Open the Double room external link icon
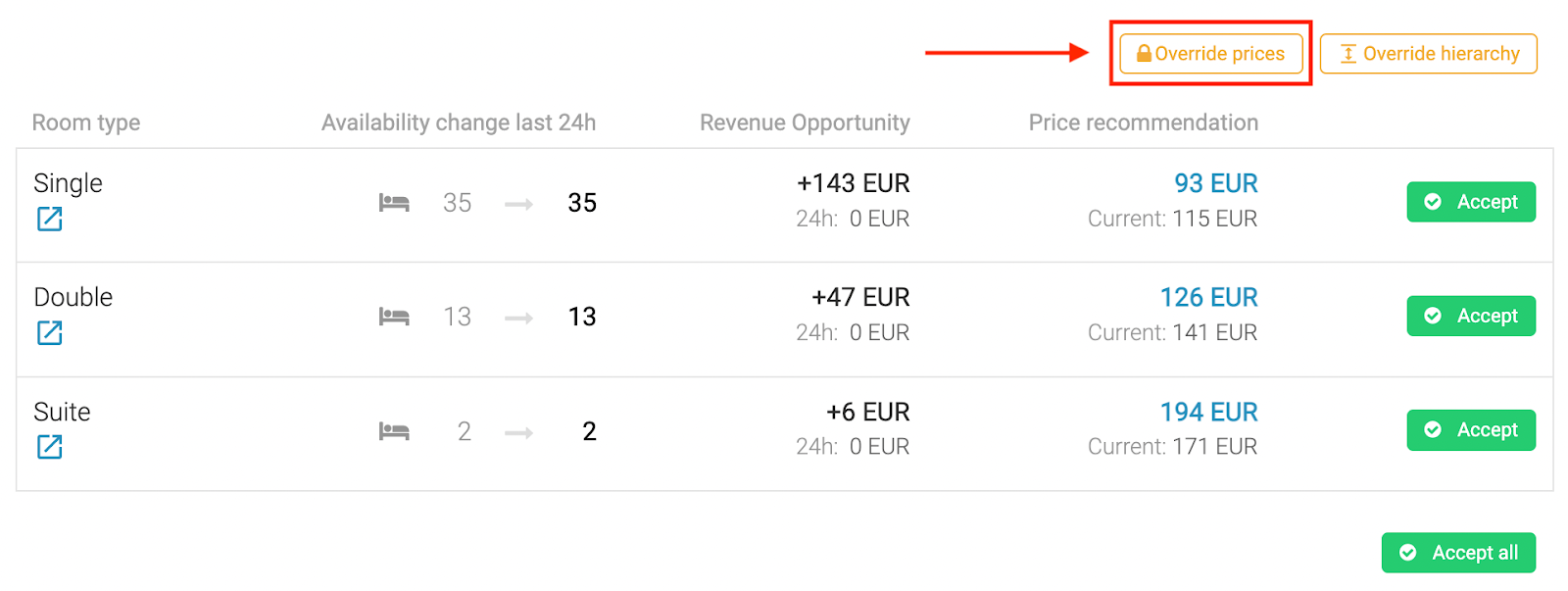 point(49,333)
